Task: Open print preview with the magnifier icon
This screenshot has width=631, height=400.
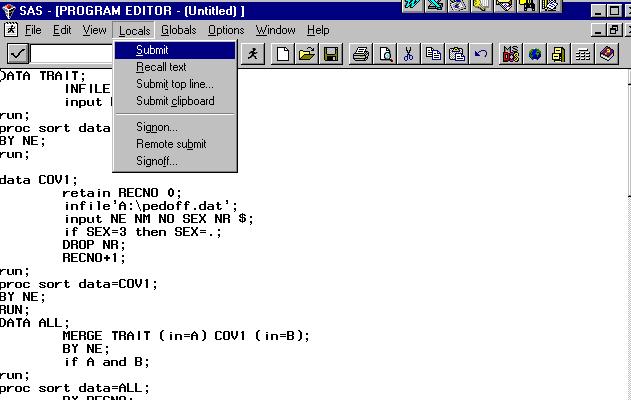Action: coord(385,54)
